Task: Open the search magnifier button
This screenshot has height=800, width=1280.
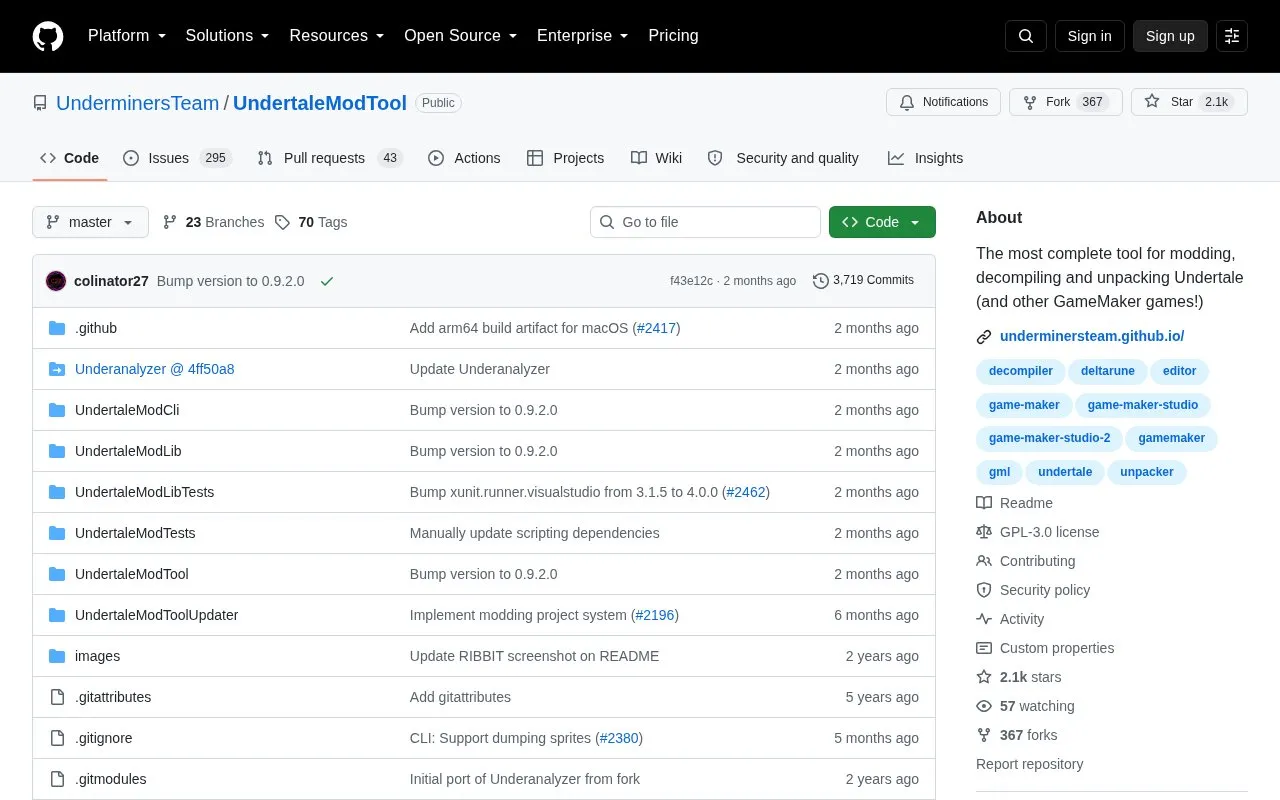Action: point(1026,36)
